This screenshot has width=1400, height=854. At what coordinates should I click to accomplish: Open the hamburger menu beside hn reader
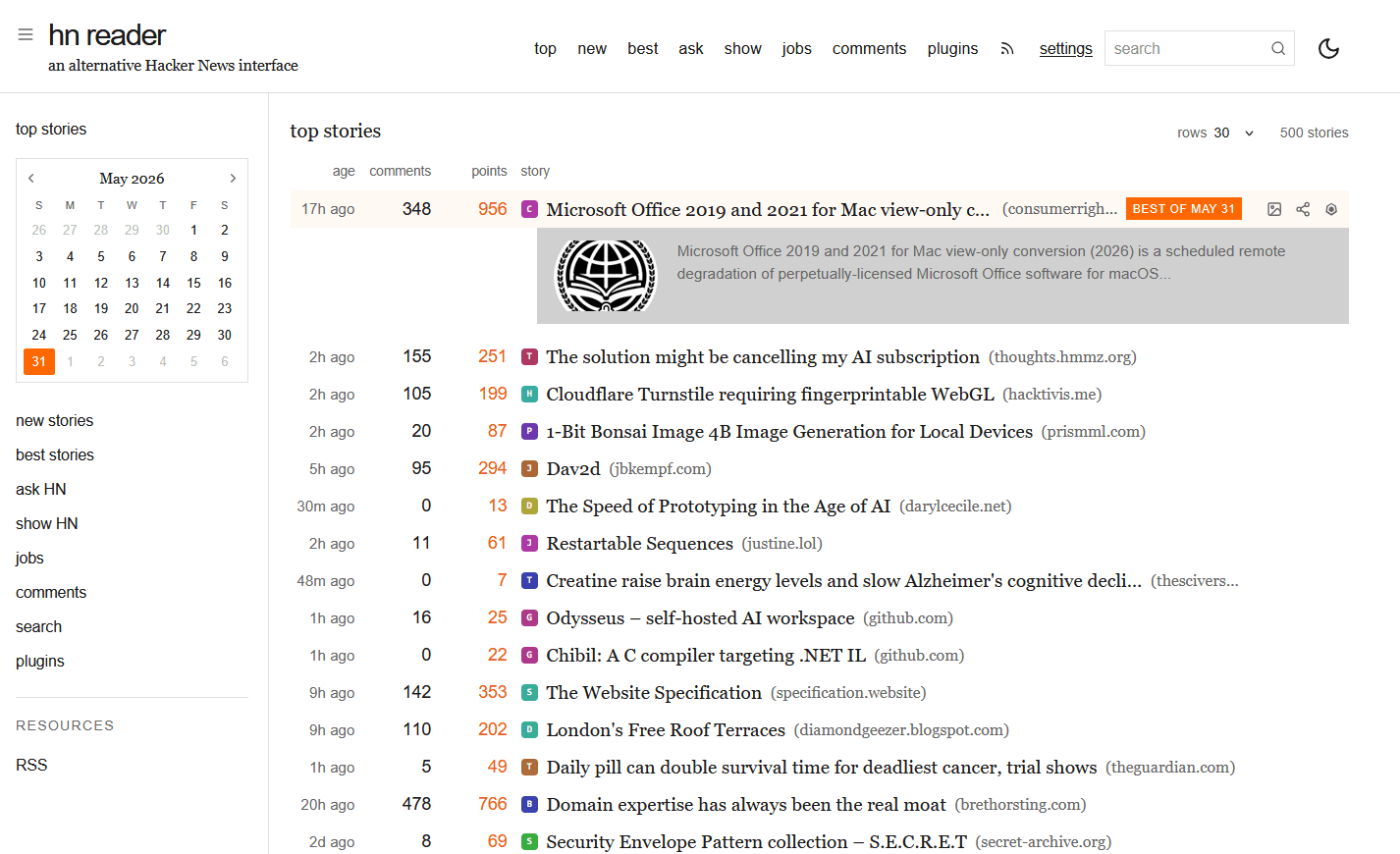(26, 35)
